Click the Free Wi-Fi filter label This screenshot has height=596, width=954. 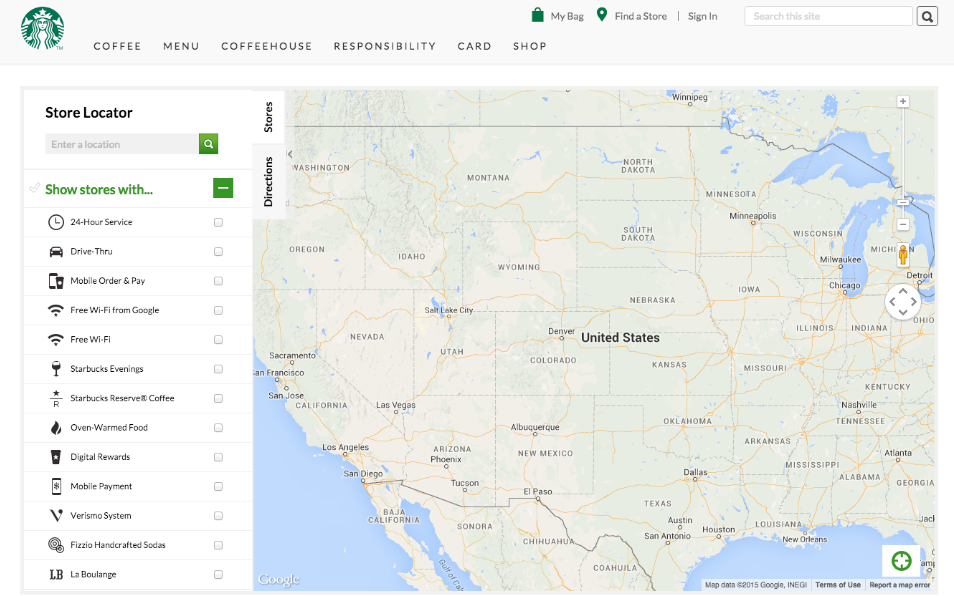tap(90, 339)
